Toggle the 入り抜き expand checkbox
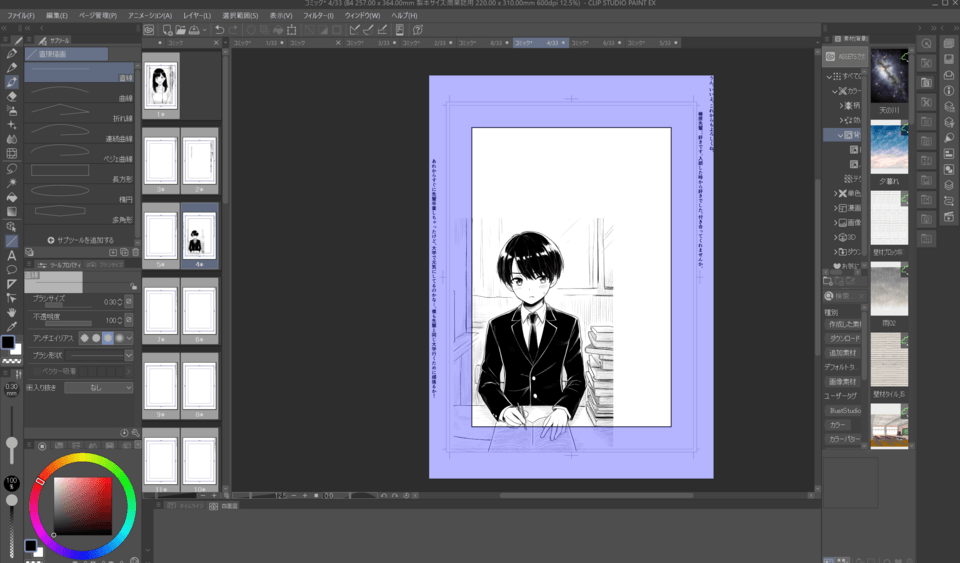Viewport: 960px width, 563px height. coord(28,387)
